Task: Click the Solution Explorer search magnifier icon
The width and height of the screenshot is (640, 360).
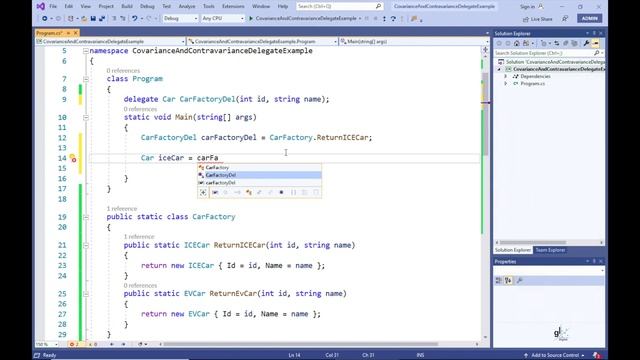Action: [x=596, y=53]
